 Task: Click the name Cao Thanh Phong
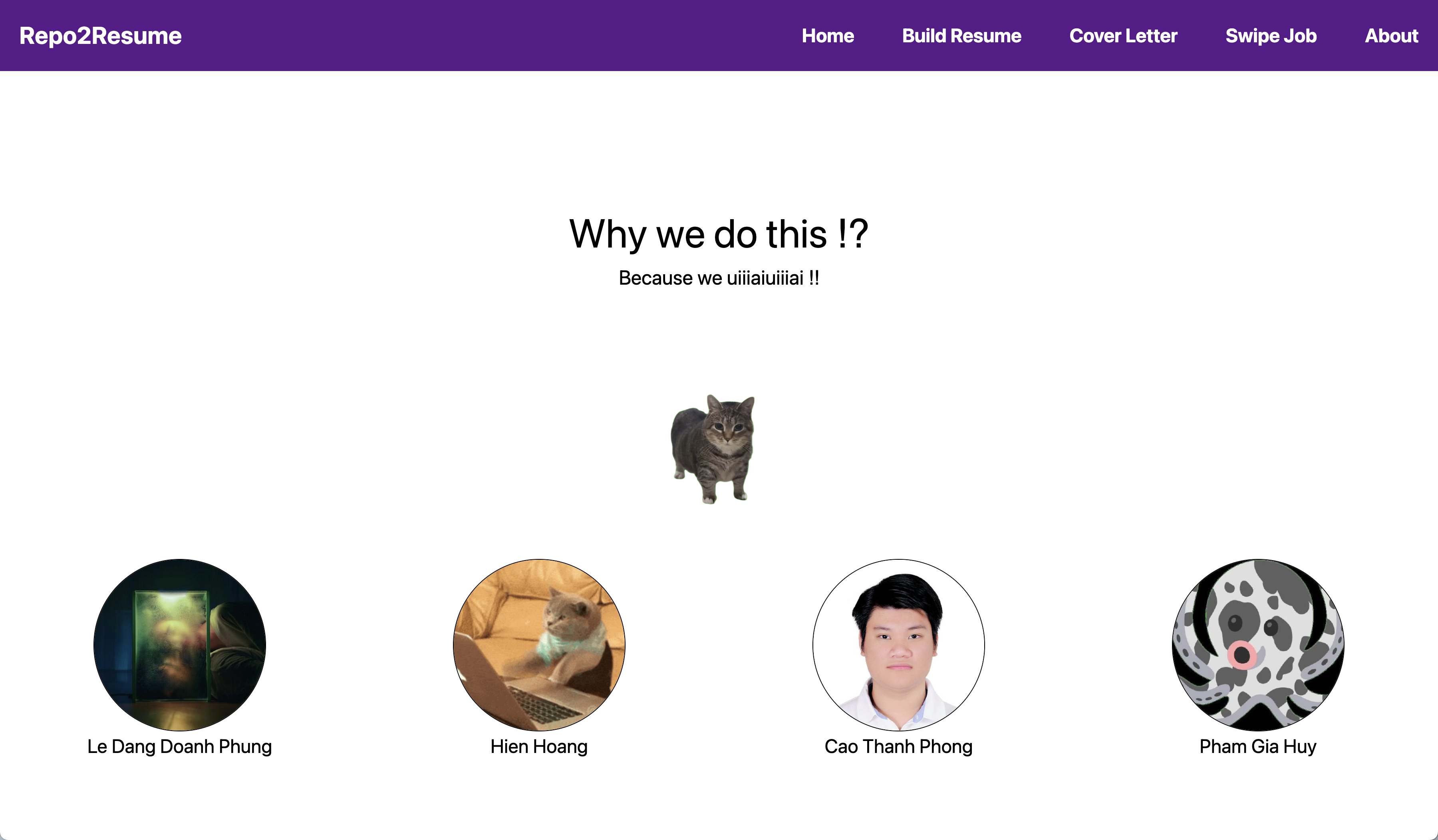coord(898,747)
